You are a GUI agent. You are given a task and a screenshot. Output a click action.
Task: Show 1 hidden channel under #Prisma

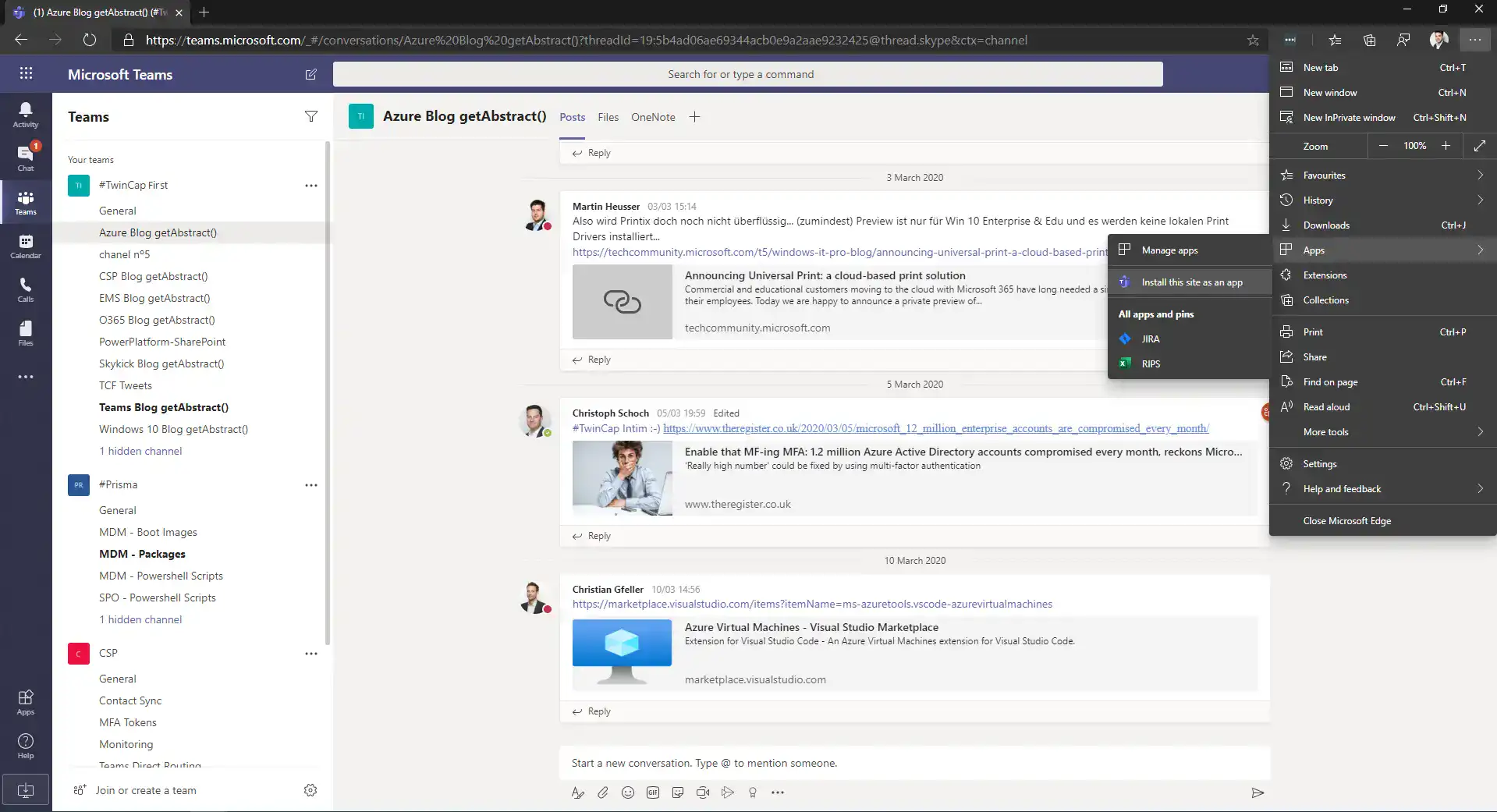[140, 619]
